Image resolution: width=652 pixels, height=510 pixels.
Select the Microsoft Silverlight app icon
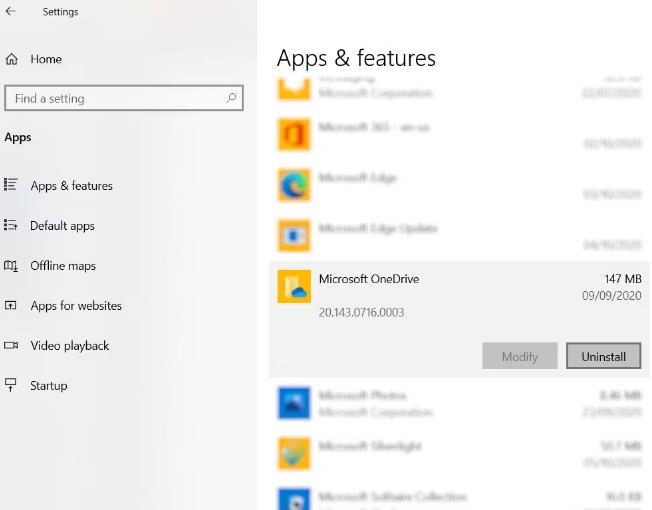294,453
